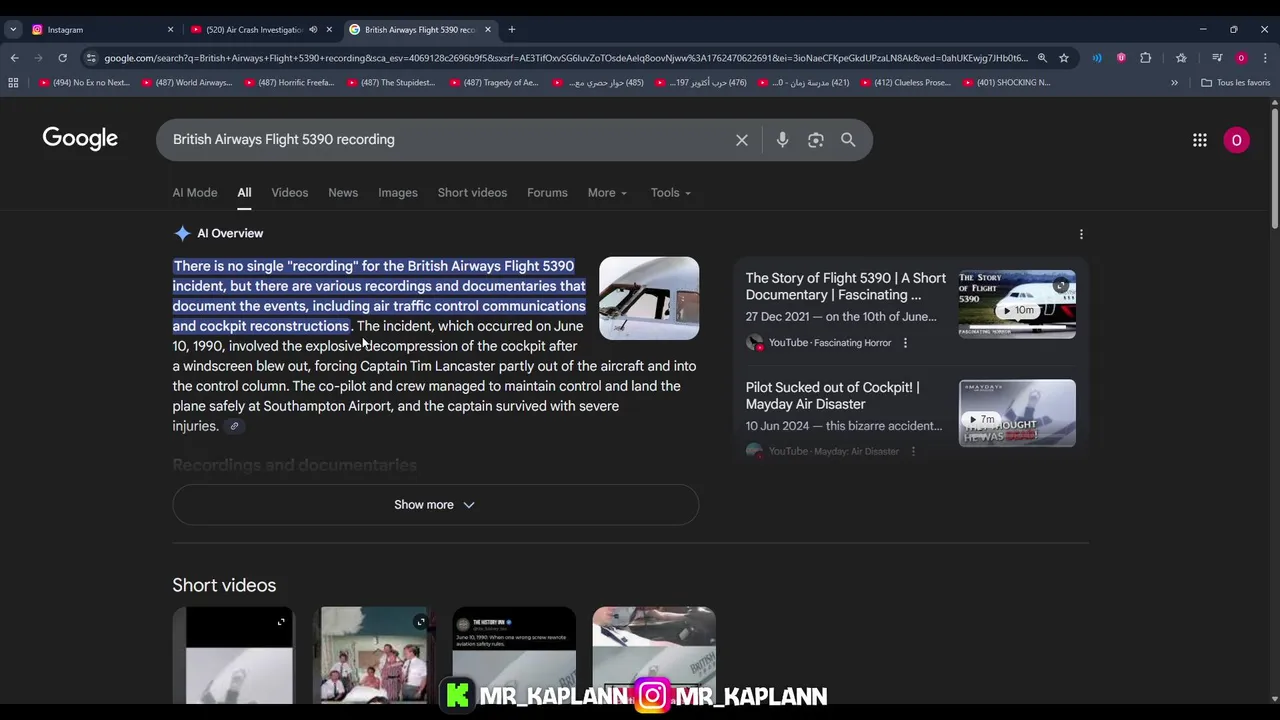Expand AI Overview with Show more
Image resolution: width=1280 pixels, height=720 pixels.
tap(435, 505)
